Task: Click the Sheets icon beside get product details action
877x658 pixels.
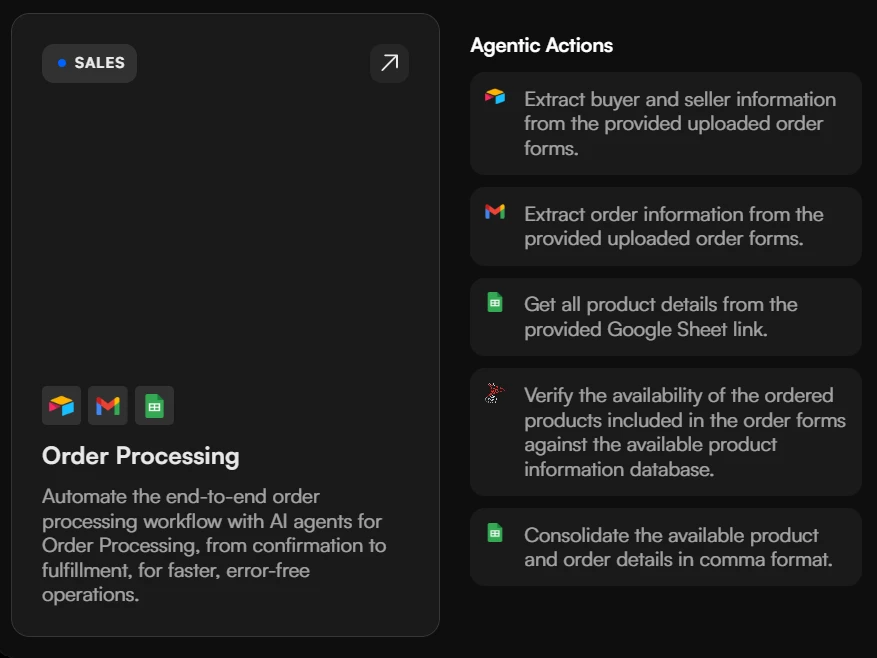Action: pyautogui.click(x=495, y=303)
